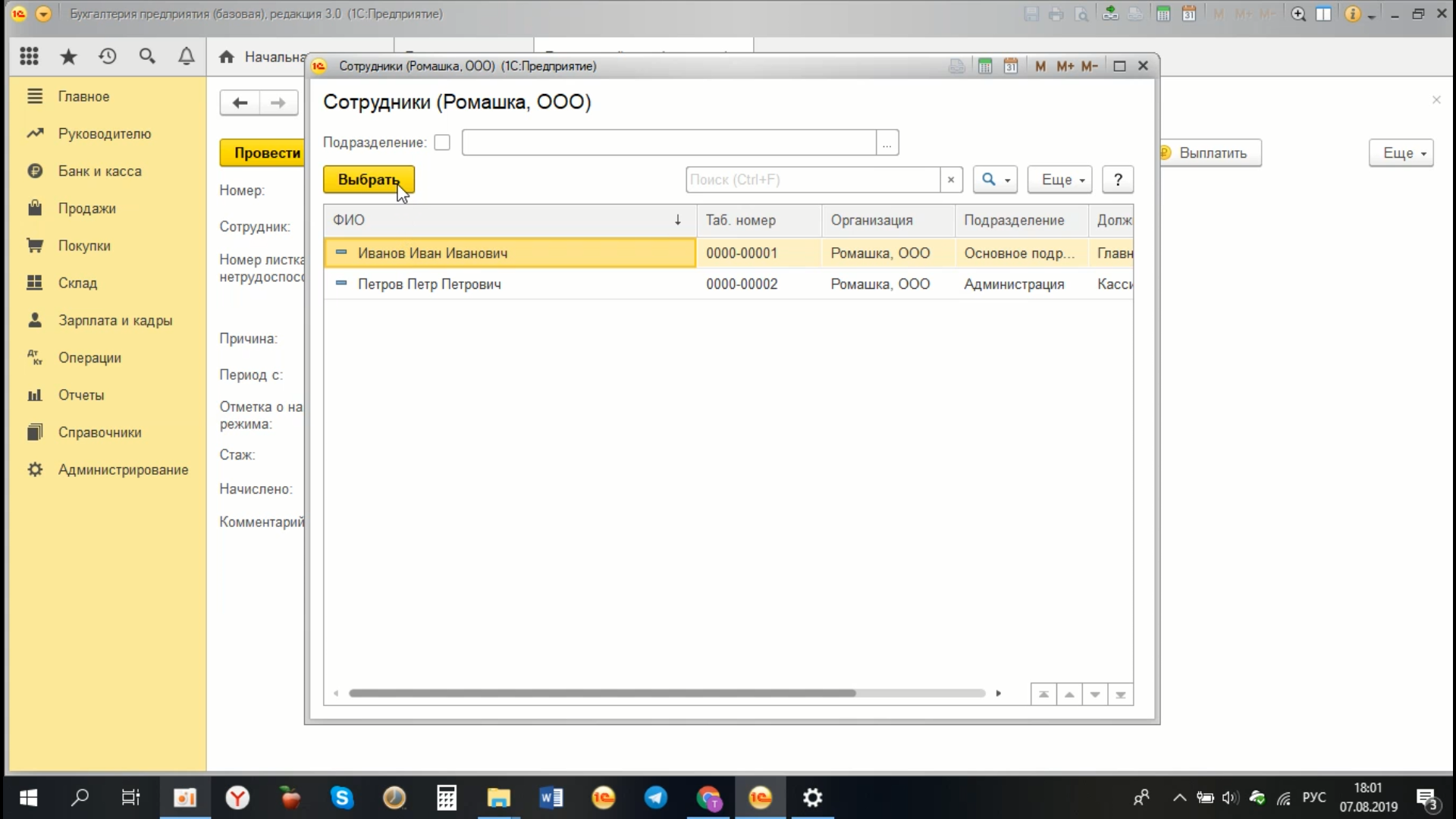This screenshot has width=1456, height=819.
Task: Open Telegram from the Windows taskbar
Action: pos(655,798)
